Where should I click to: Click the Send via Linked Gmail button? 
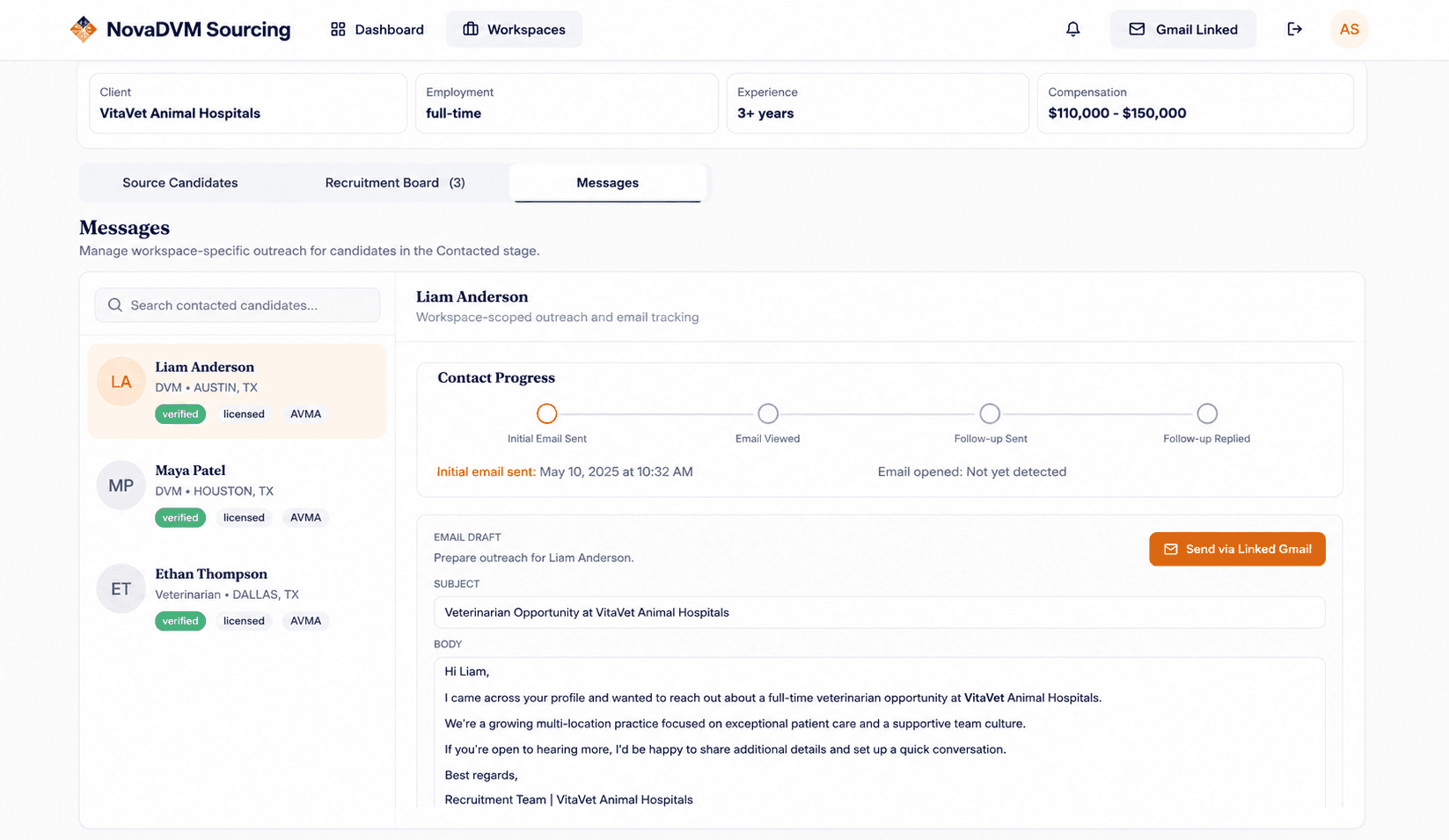coord(1237,549)
